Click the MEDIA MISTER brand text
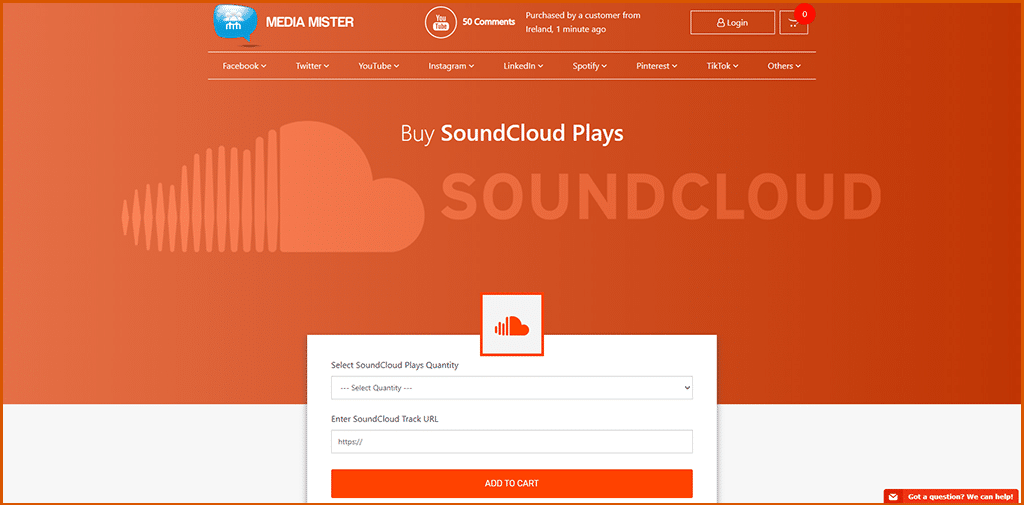 310,22
